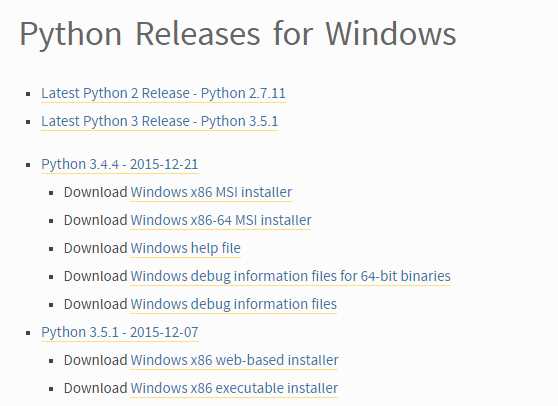Get the Windows help file
Viewport: 558px width, 406px height.
pos(185,248)
